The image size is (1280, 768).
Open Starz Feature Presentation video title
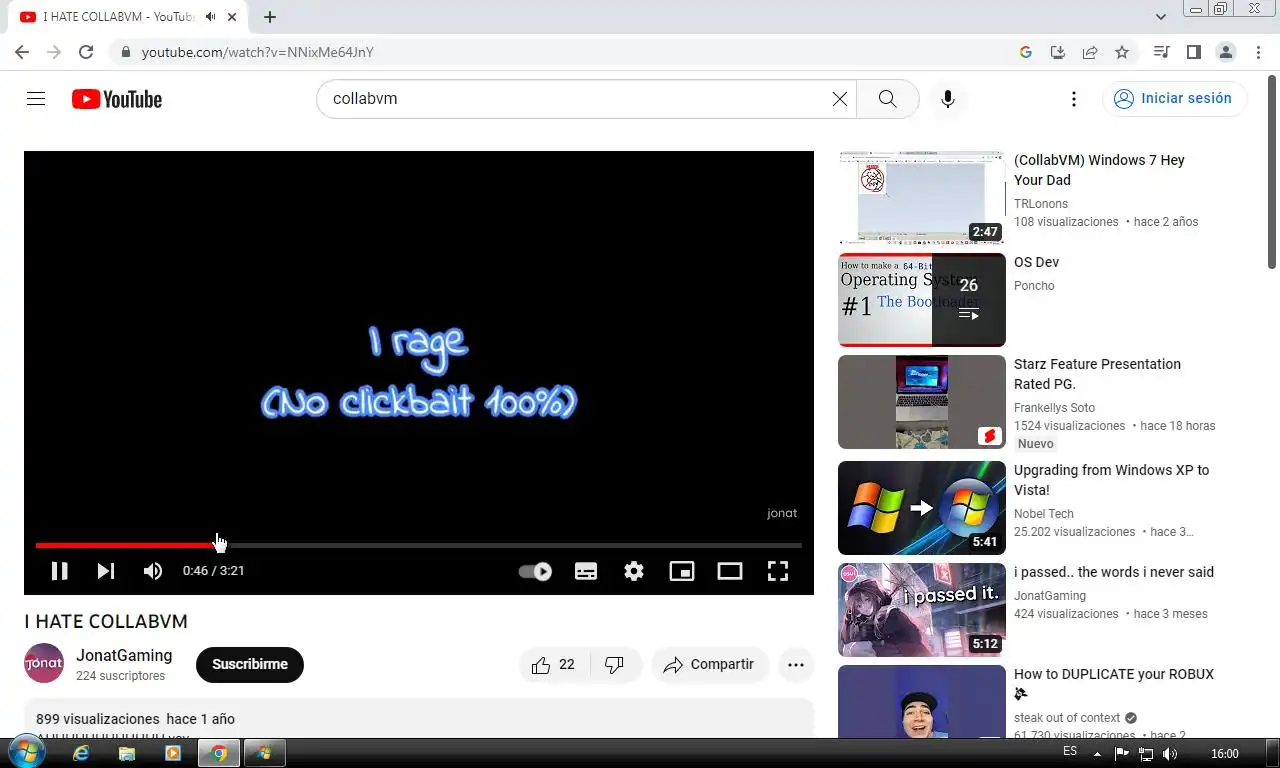click(x=1097, y=374)
